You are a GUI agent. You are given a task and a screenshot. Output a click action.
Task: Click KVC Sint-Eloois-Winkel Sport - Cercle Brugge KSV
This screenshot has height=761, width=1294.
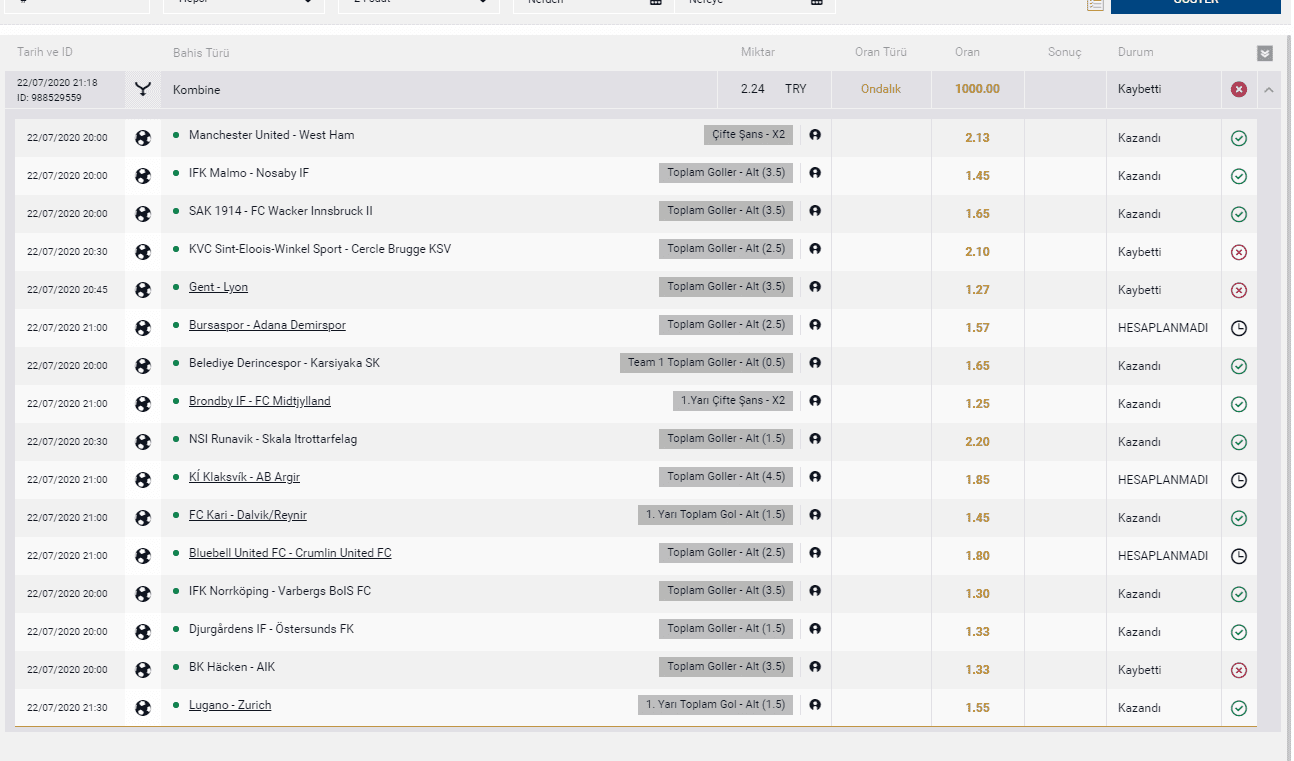[320, 249]
